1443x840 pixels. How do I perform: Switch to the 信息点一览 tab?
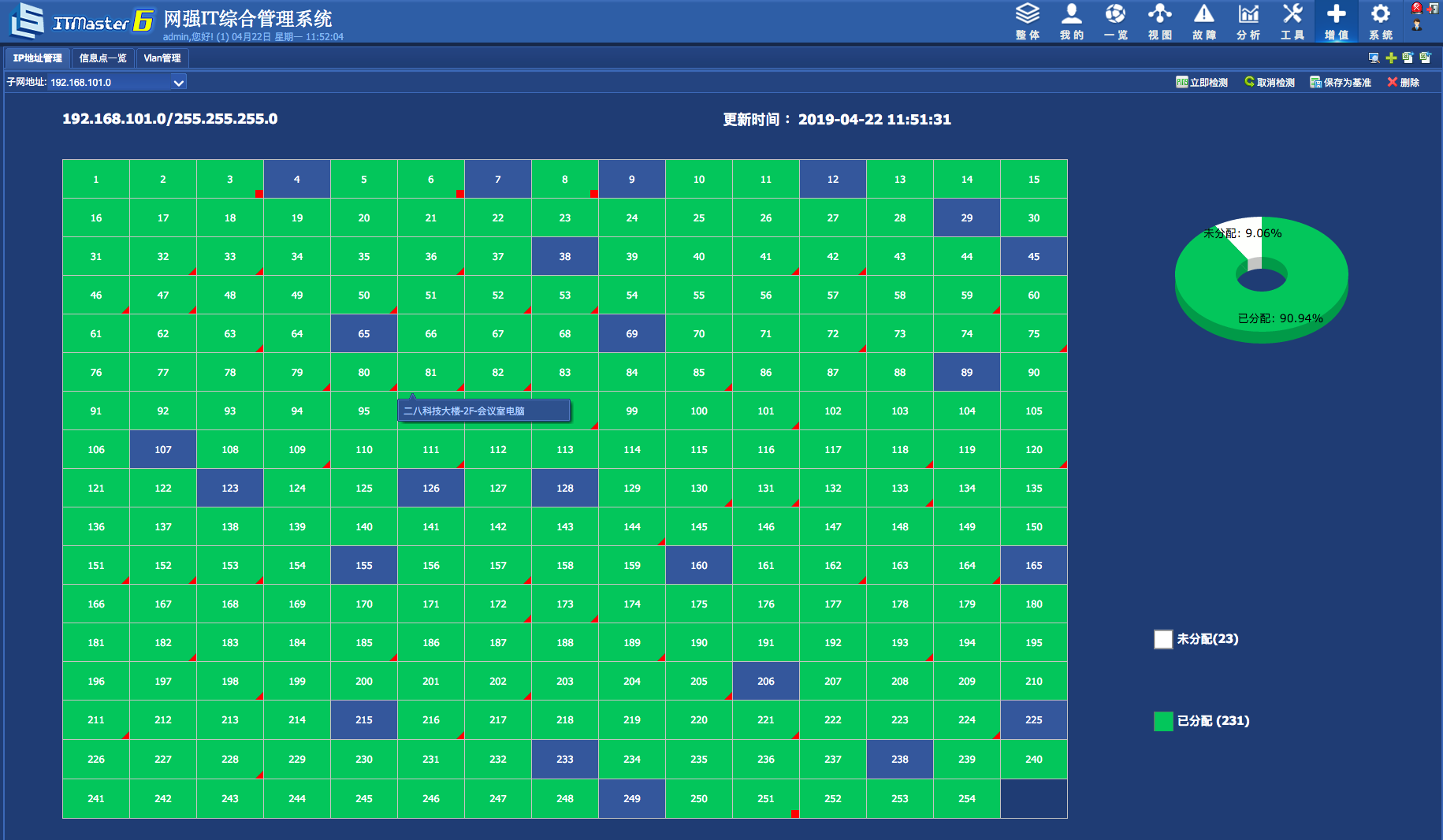coord(102,58)
